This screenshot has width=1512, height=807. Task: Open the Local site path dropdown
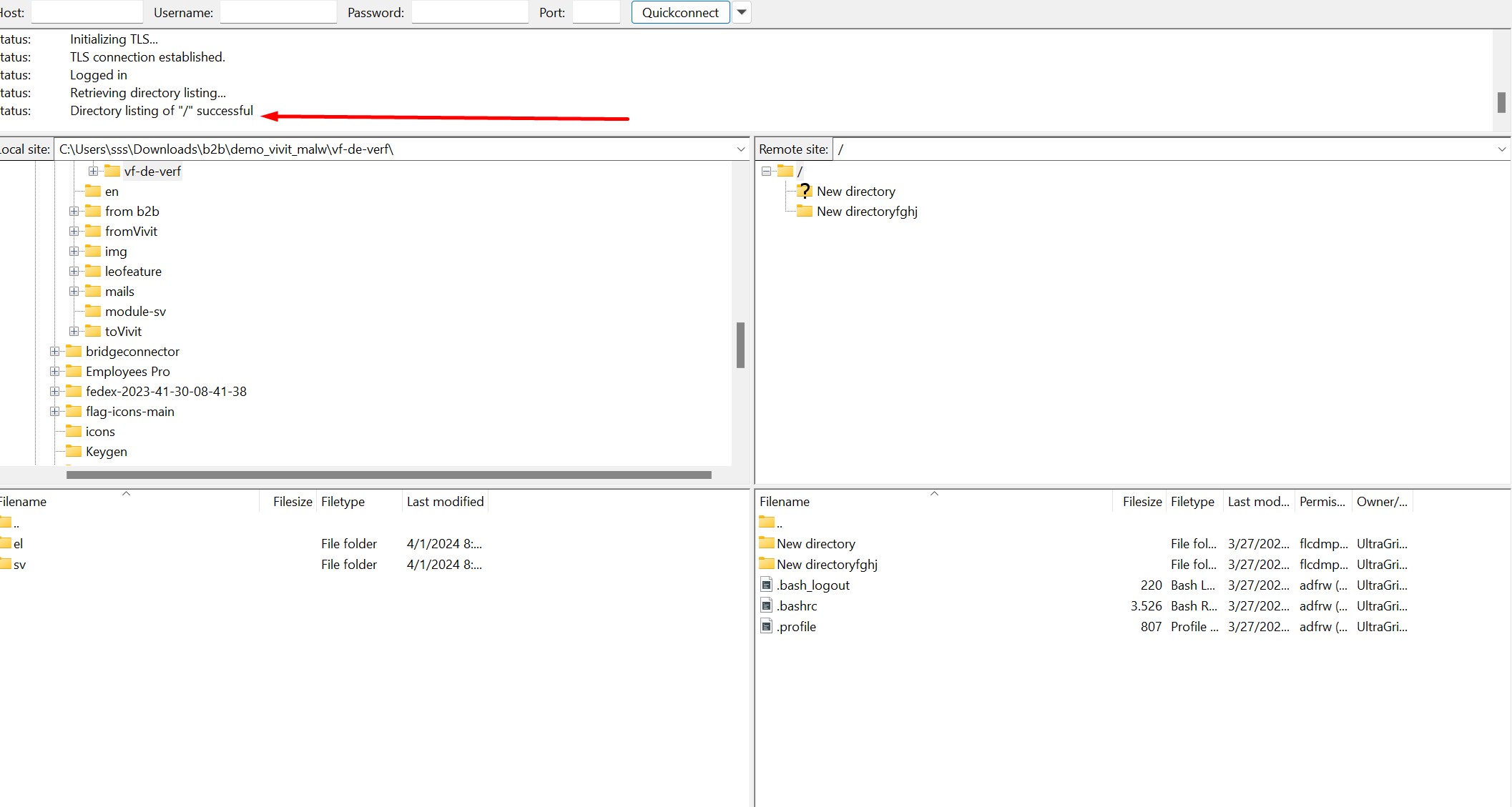coord(740,149)
